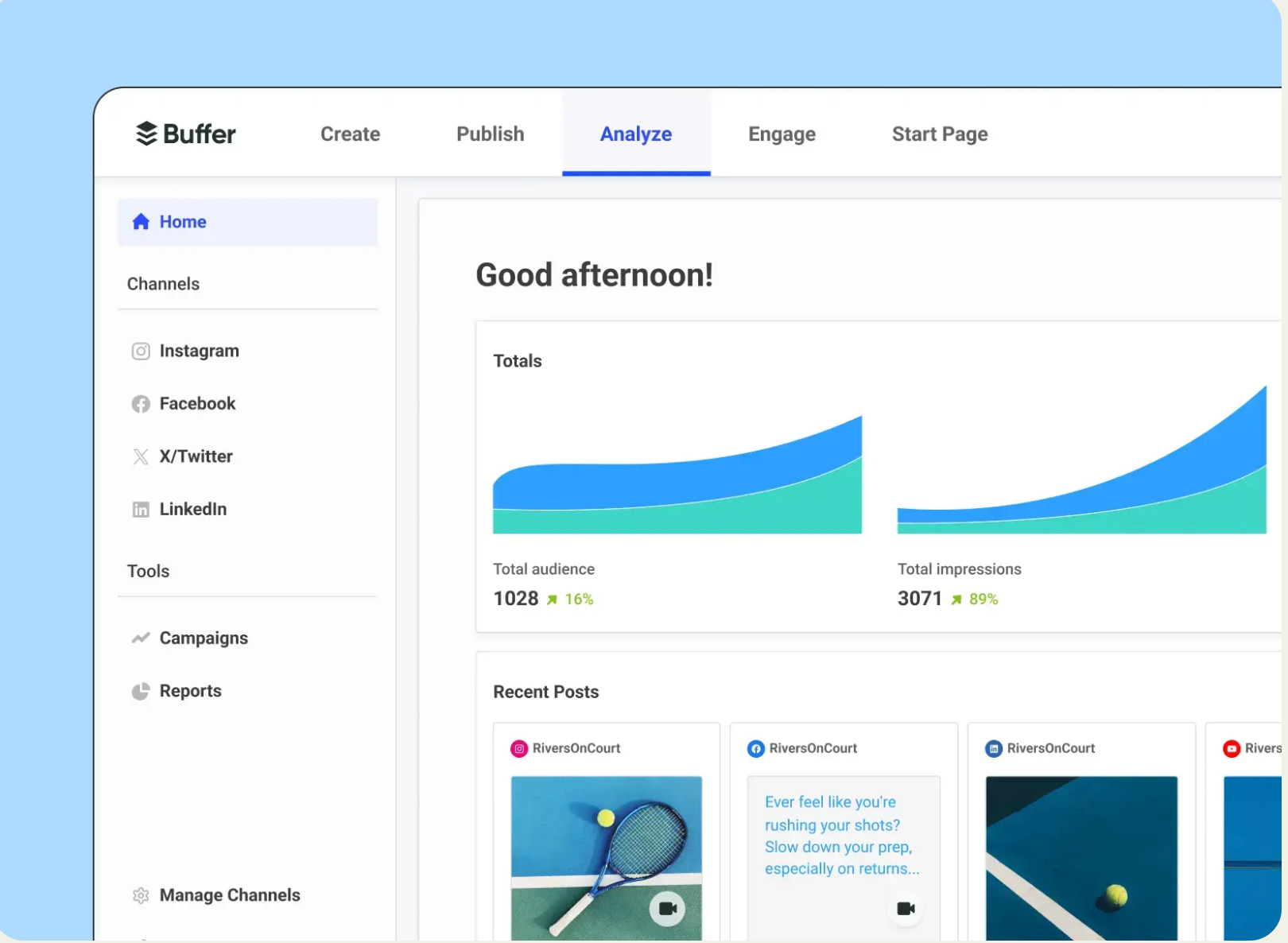Click the Campaigns trend-line icon
1288x943 pixels.
click(141, 638)
